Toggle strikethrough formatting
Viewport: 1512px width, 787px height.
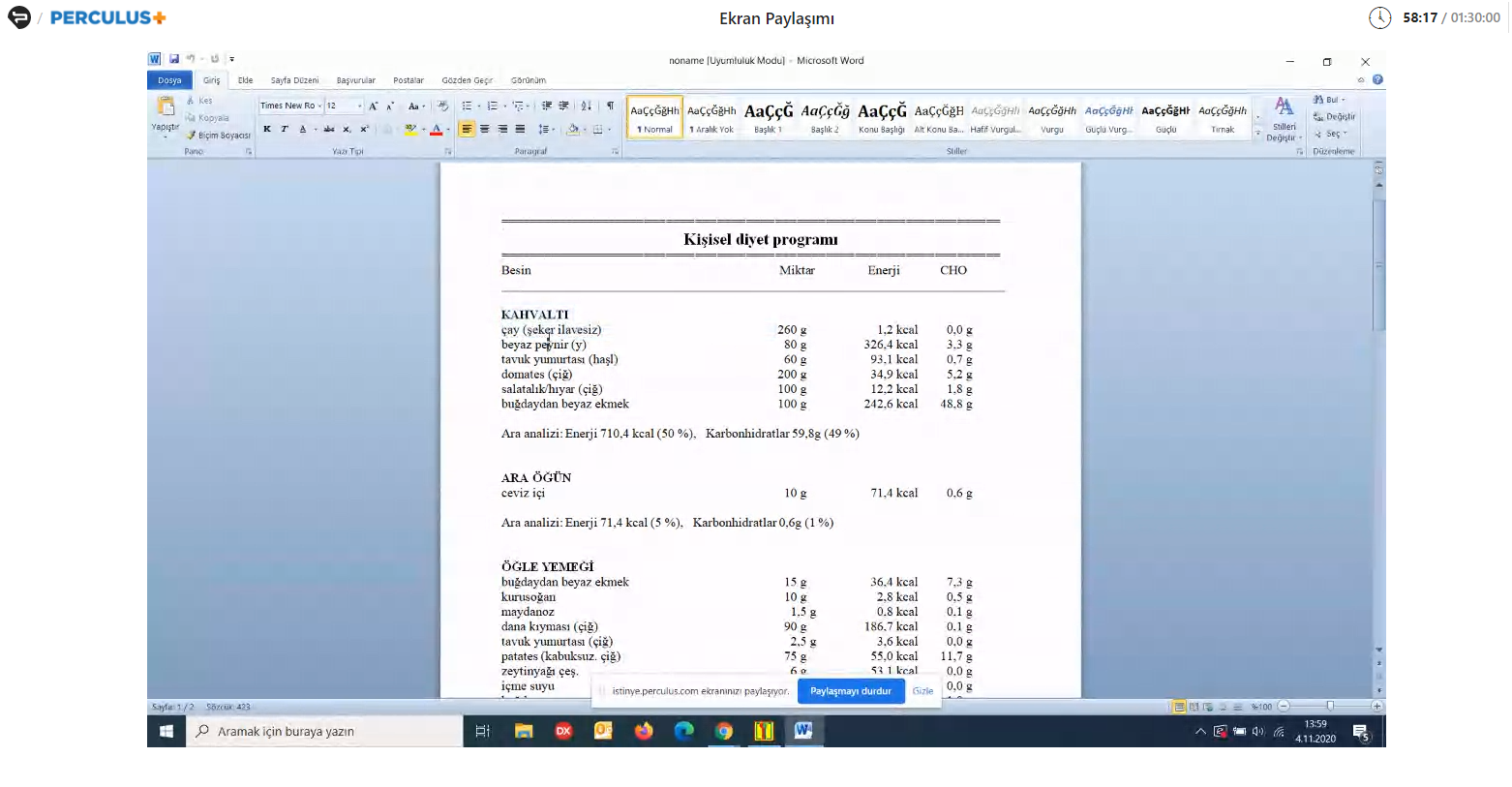329,130
